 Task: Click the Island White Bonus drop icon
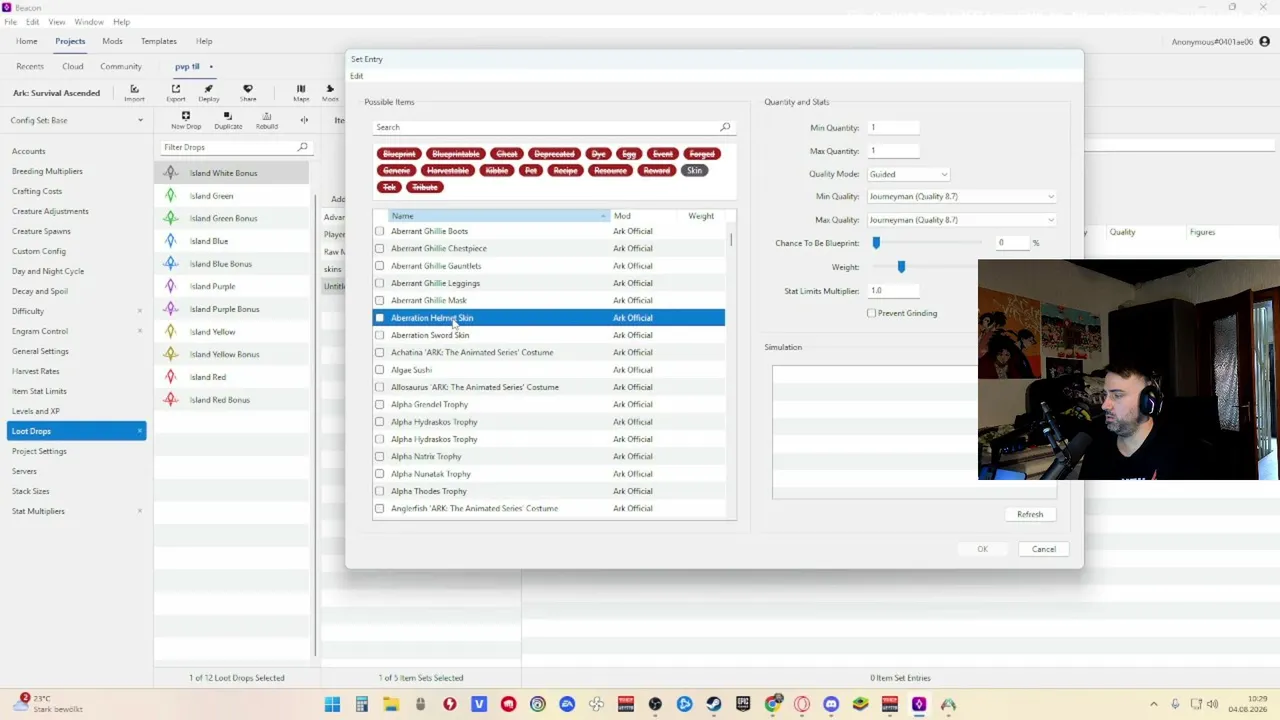coord(170,173)
